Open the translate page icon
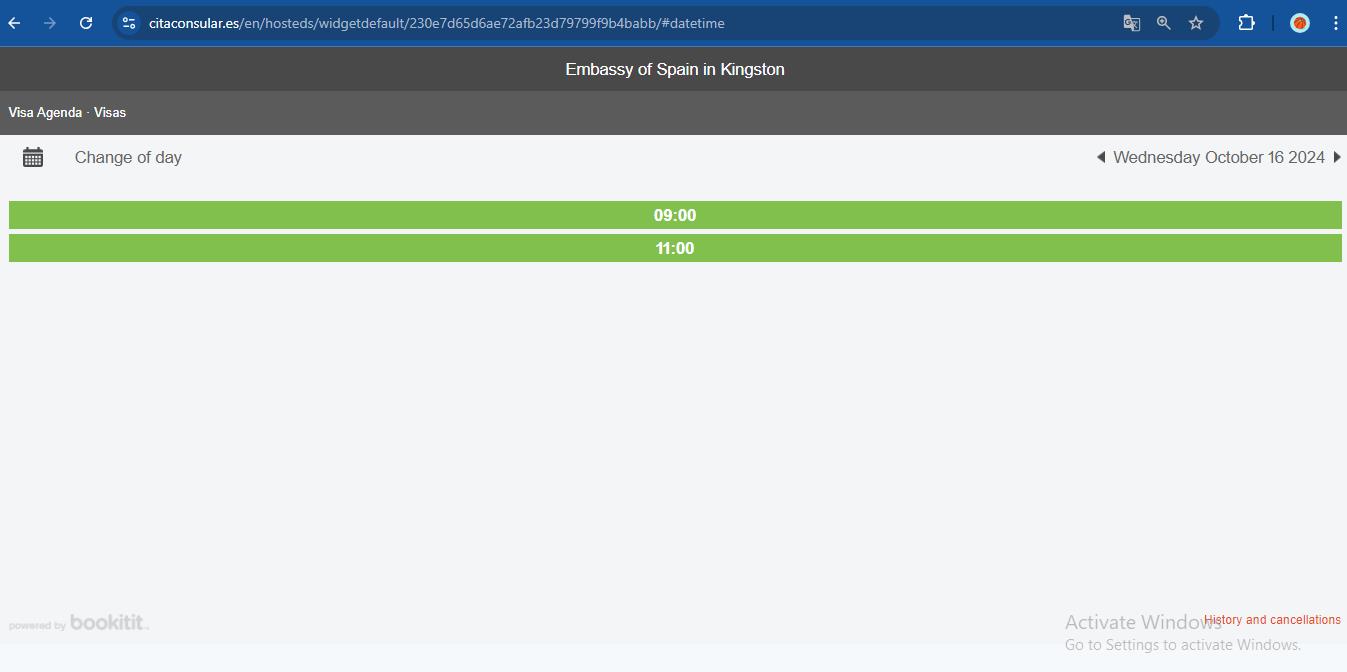 point(1131,23)
